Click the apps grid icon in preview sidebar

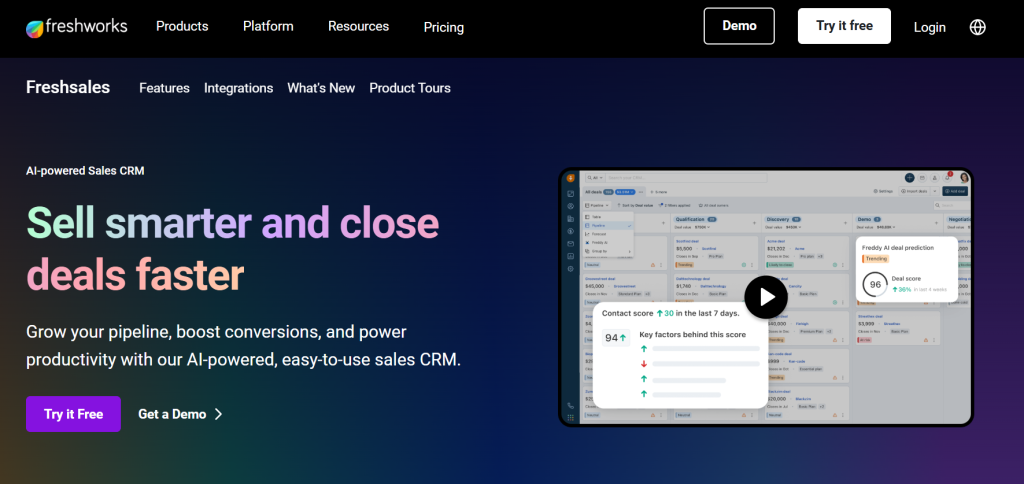(x=571, y=417)
